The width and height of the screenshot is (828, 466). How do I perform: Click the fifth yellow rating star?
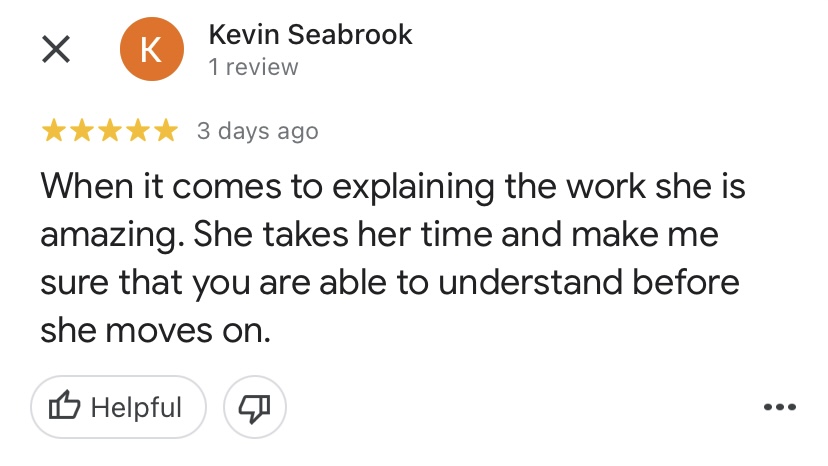[165, 131]
